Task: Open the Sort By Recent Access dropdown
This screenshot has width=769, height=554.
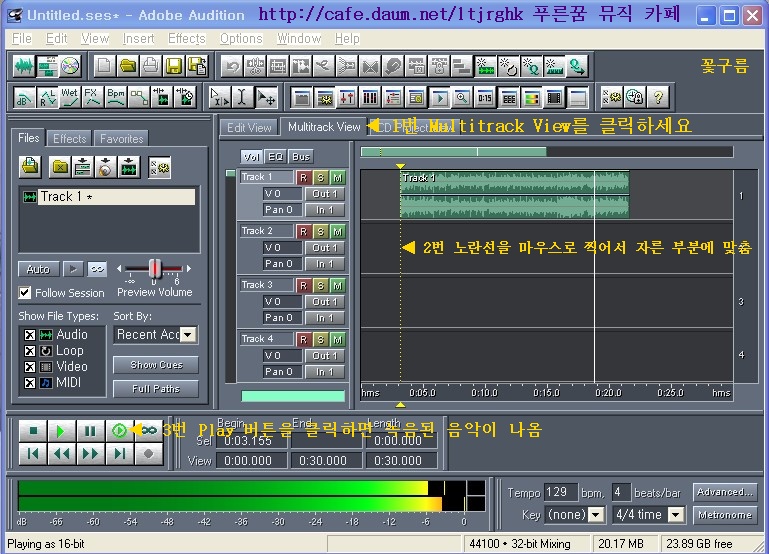Action: pyautogui.click(x=188, y=335)
